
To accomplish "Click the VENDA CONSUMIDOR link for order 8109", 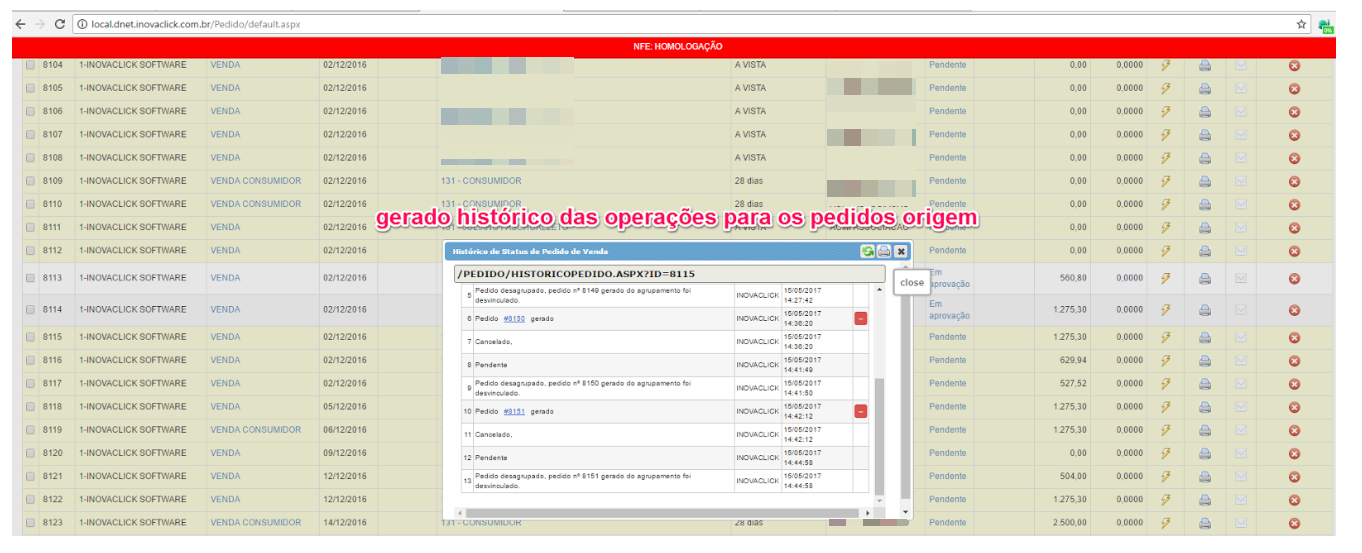I will tap(255, 181).
